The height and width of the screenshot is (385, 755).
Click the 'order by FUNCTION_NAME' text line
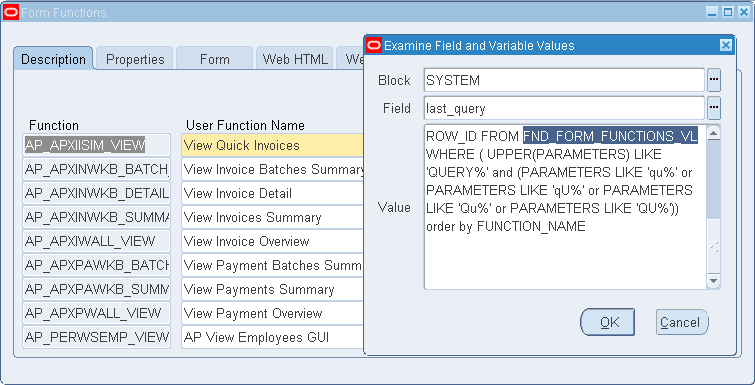(x=506, y=226)
